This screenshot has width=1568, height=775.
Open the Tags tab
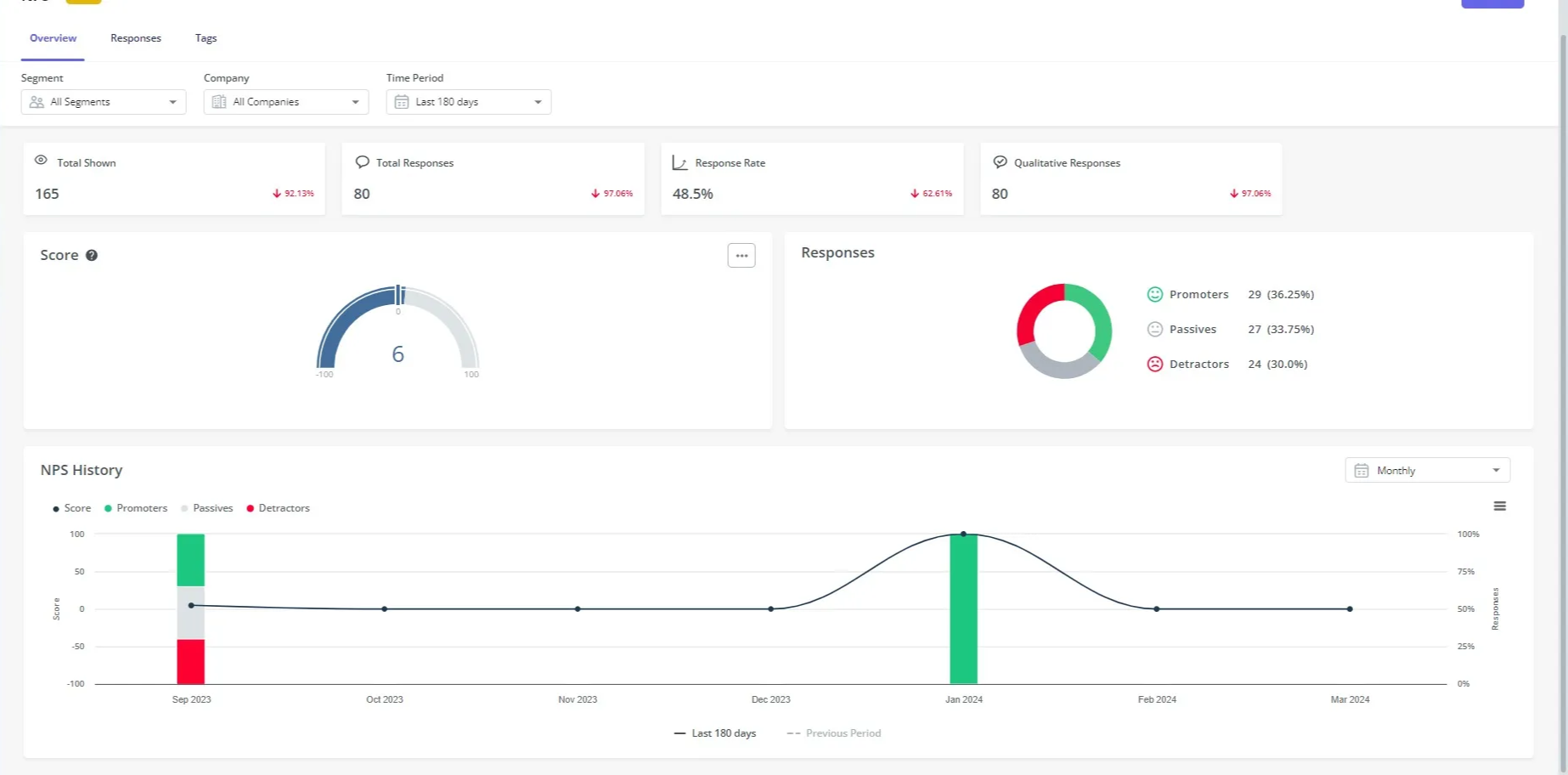[x=206, y=37]
